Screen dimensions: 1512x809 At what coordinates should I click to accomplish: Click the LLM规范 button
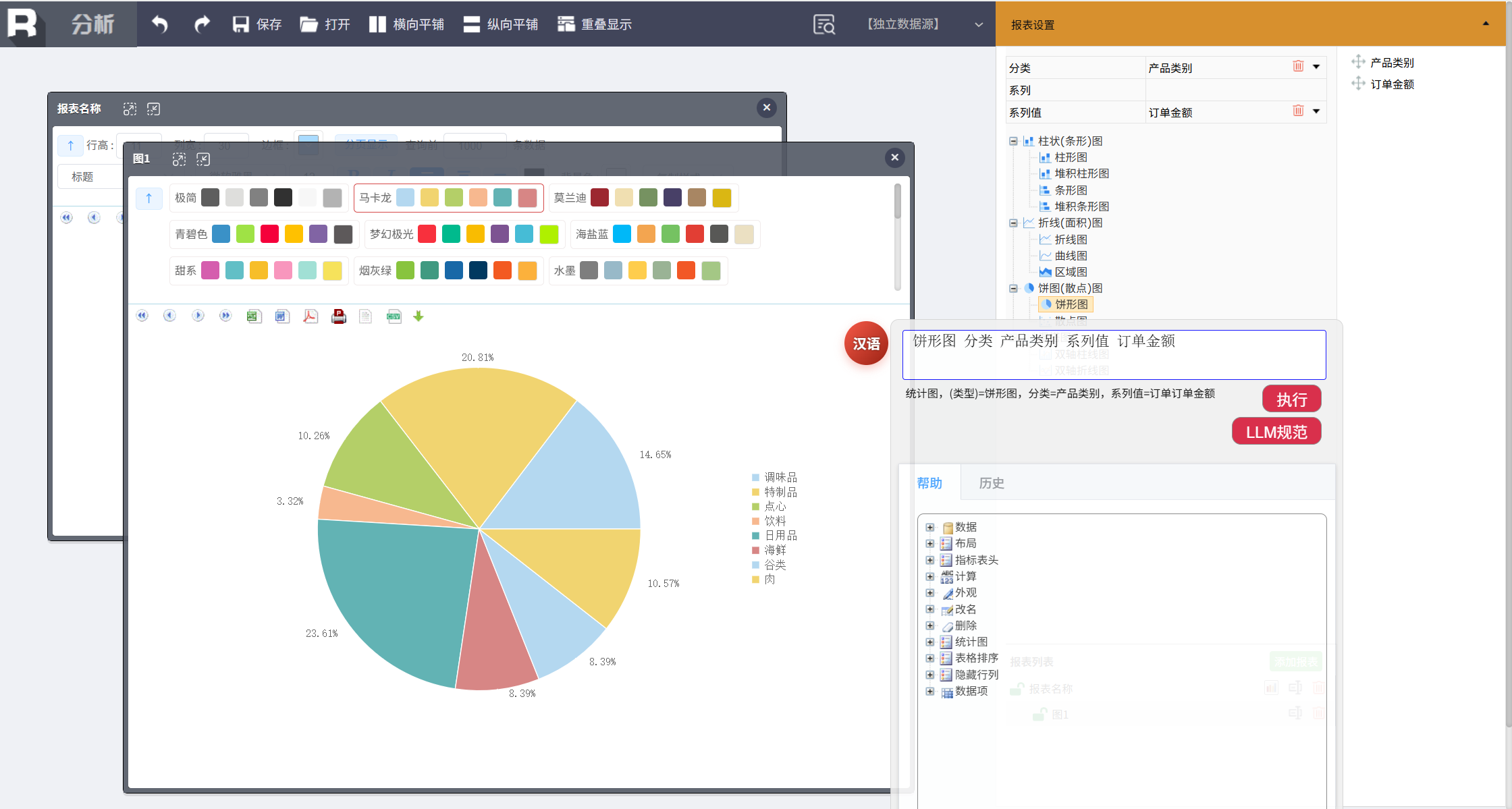click(x=1276, y=432)
